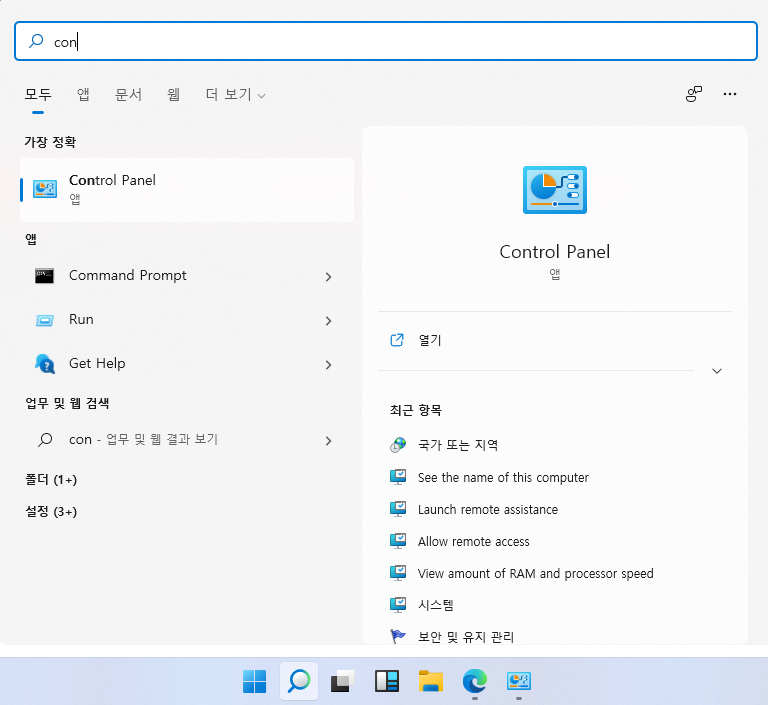Open Control Panel from the taskbar
768x705 pixels.
pyautogui.click(x=519, y=681)
